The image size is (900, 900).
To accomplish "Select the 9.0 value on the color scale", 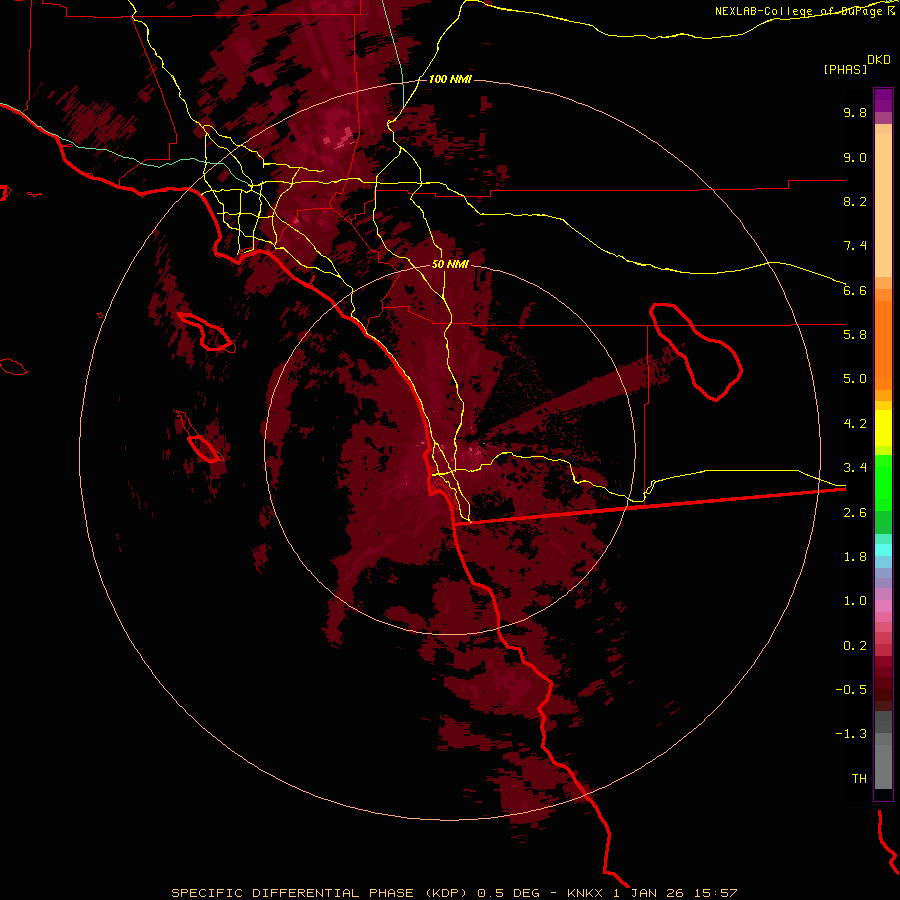I will [x=855, y=157].
